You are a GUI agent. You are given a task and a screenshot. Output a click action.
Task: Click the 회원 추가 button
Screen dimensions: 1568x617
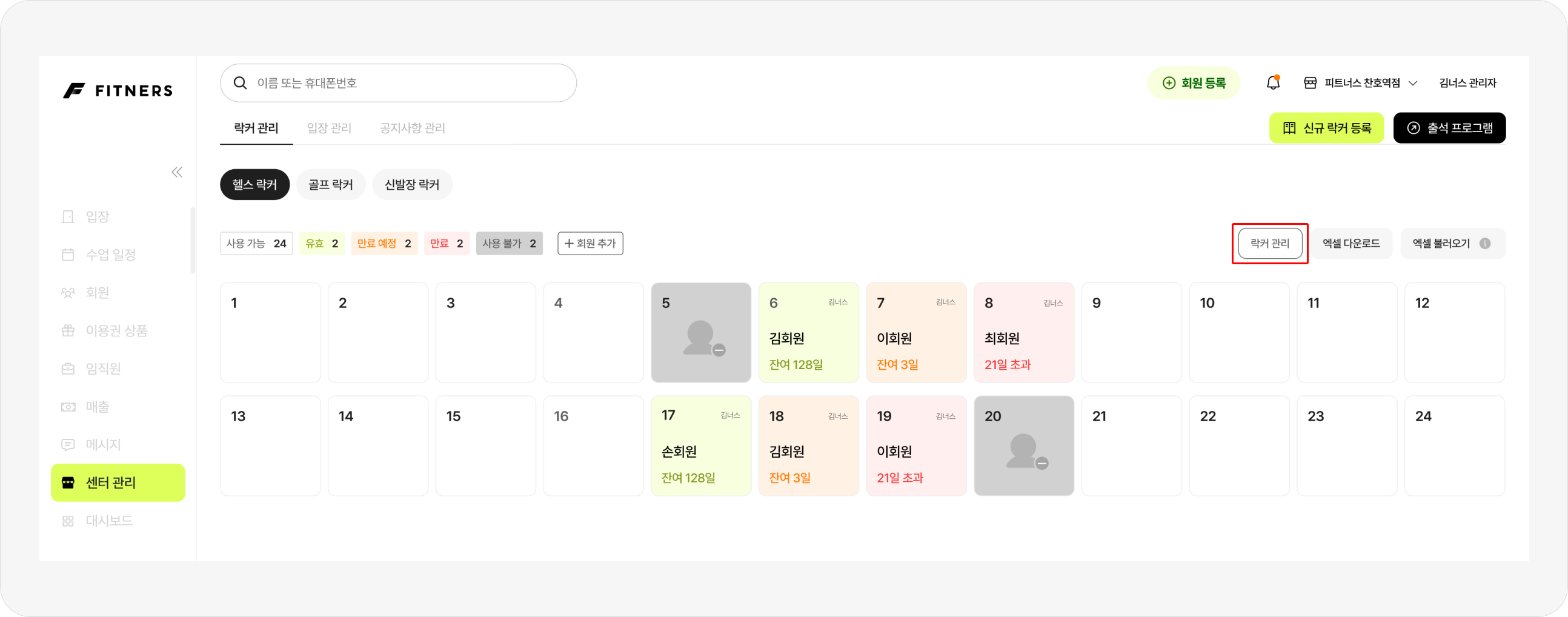pos(591,244)
